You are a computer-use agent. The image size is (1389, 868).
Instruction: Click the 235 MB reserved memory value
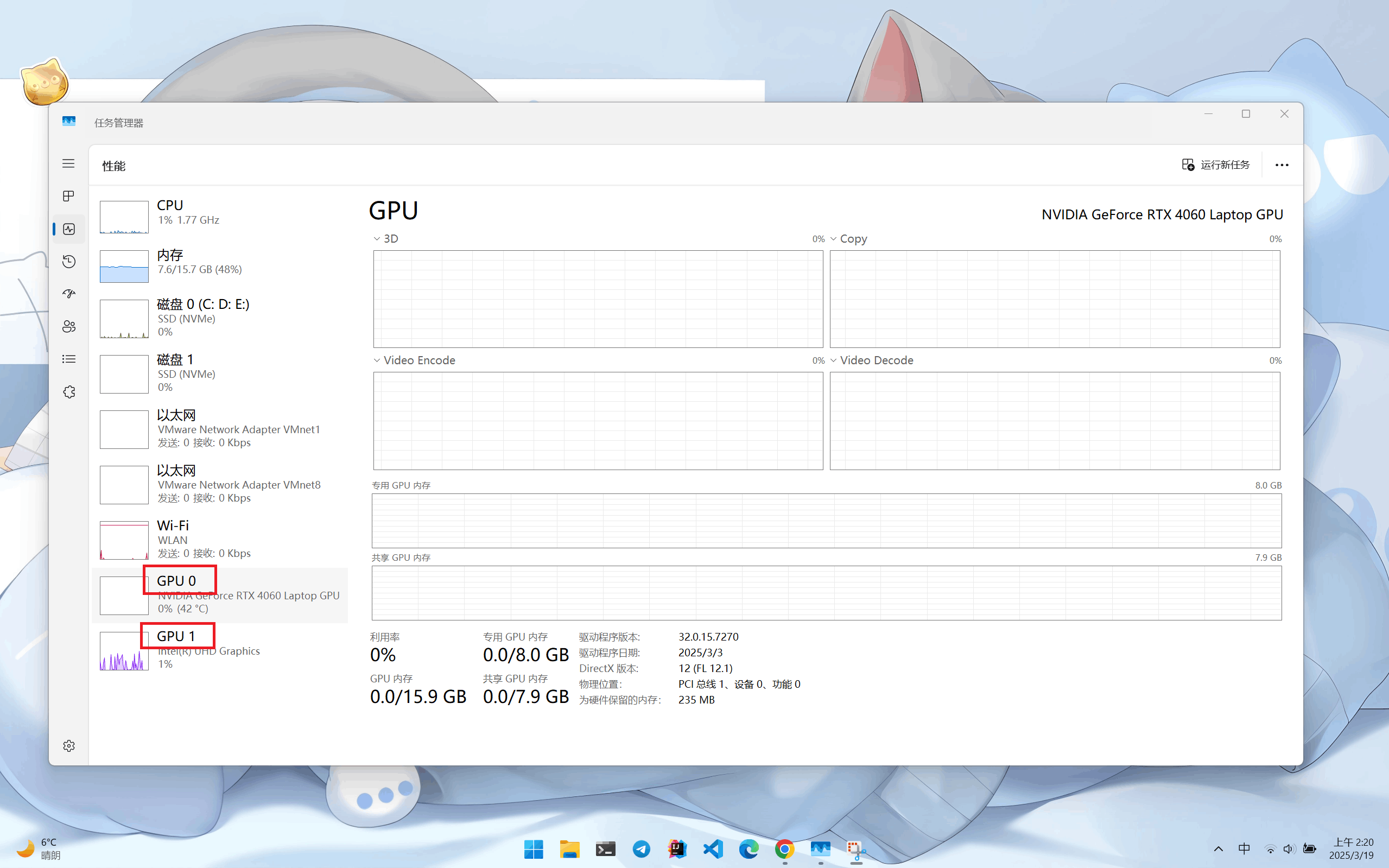coord(696,700)
